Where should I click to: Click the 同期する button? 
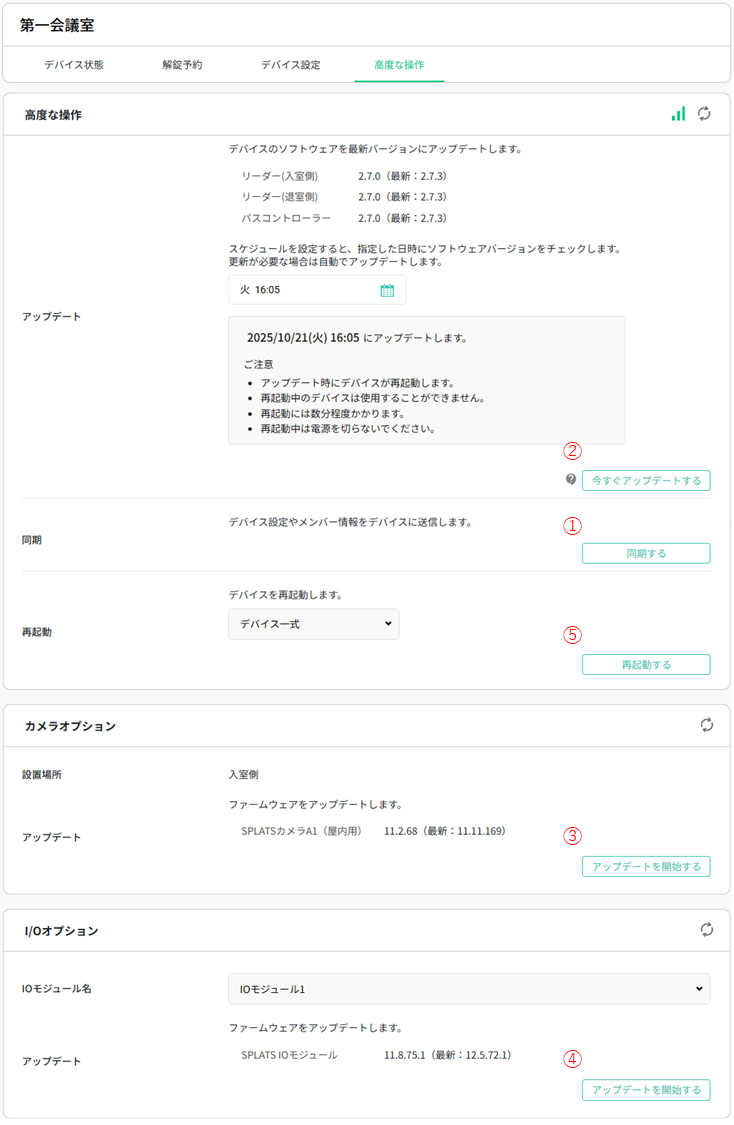646,553
